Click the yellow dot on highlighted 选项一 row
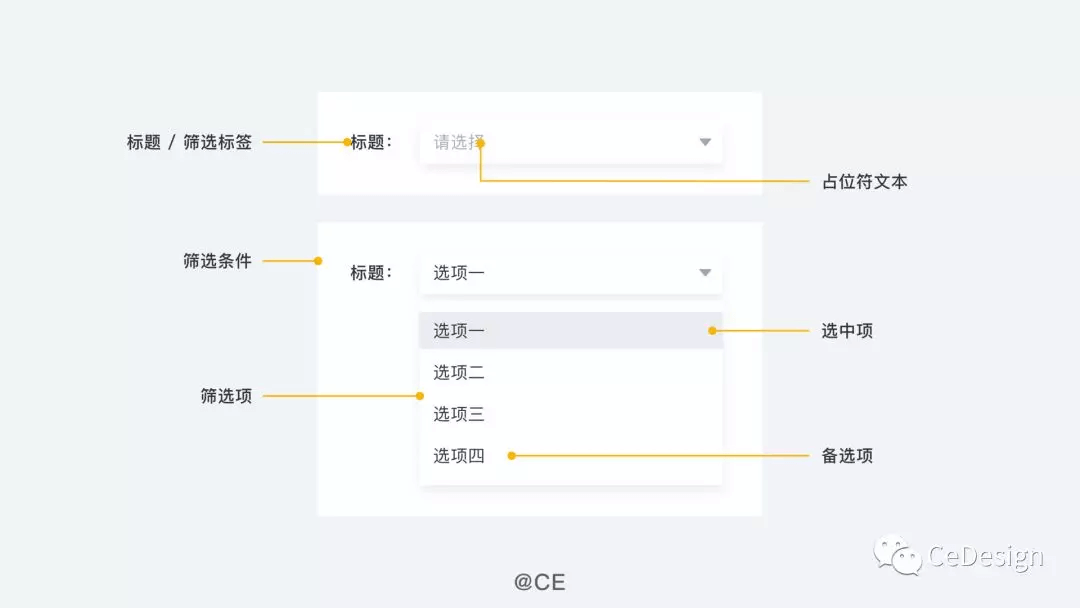Viewport: 1080px width, 608px height. pyautogui.click(x=712, y=331)
